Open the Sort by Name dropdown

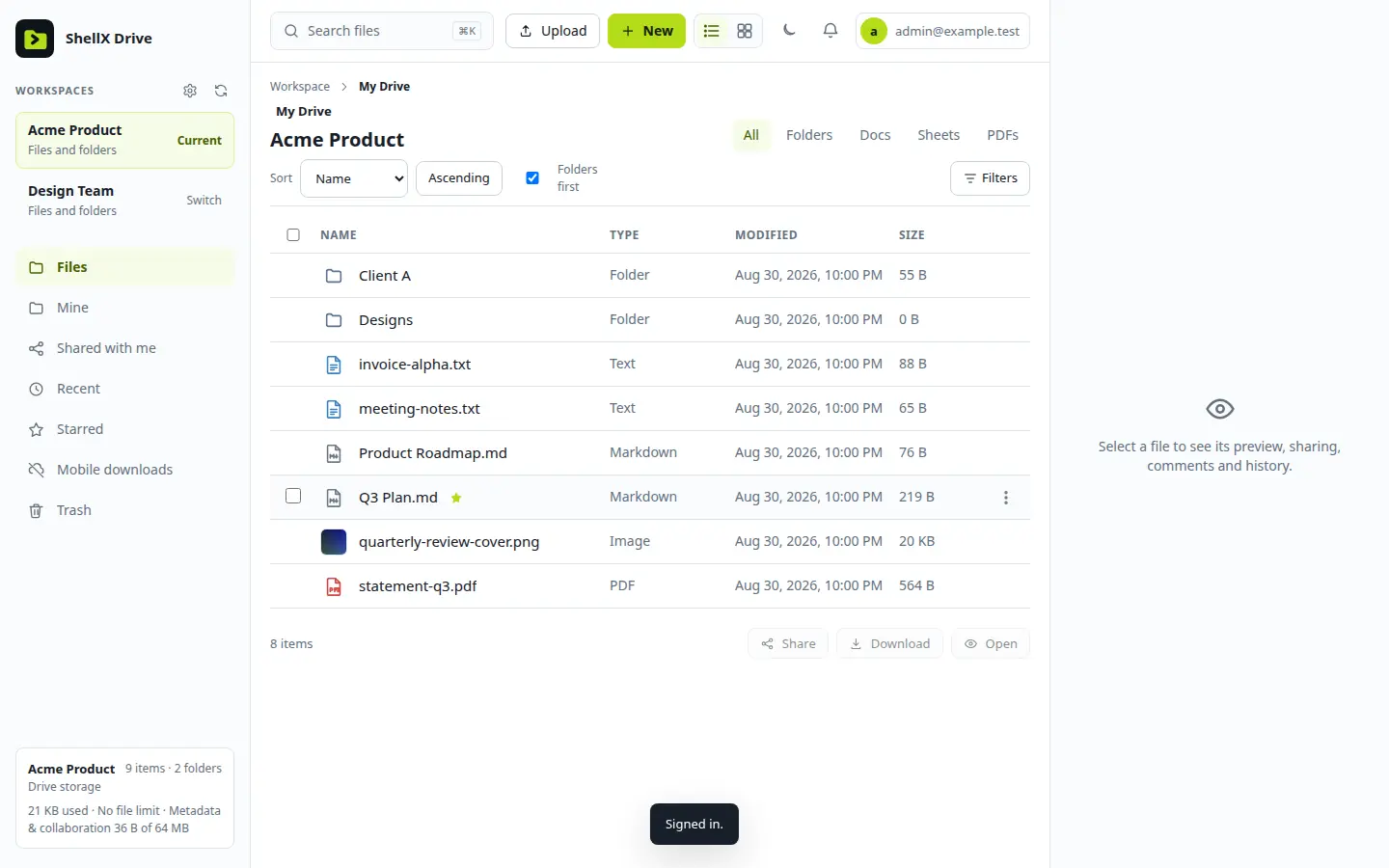tap(354, 178)
